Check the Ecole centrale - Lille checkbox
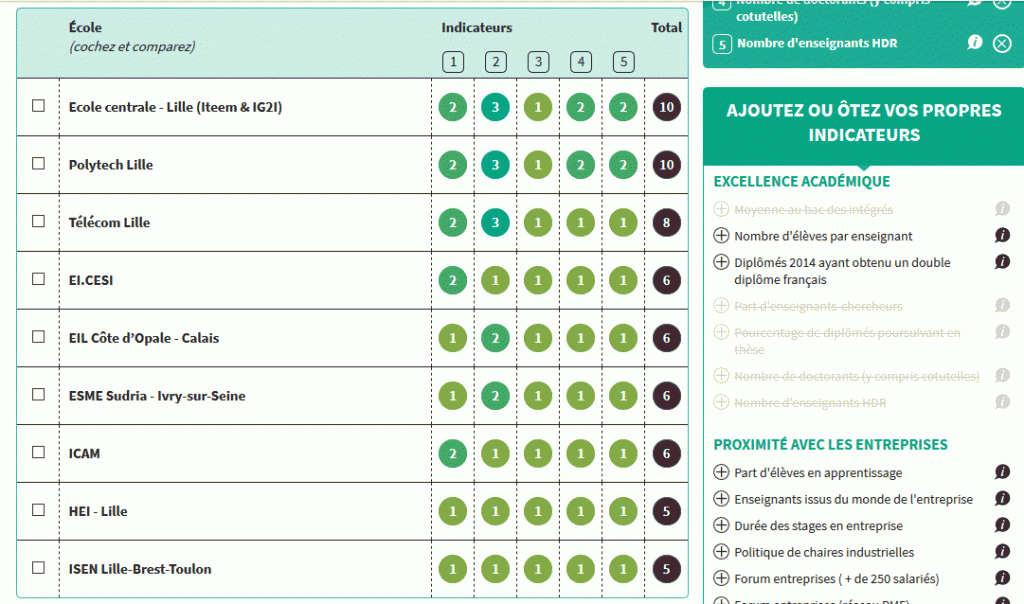Screen dimensions: 1024x604 tap(39, 106)
